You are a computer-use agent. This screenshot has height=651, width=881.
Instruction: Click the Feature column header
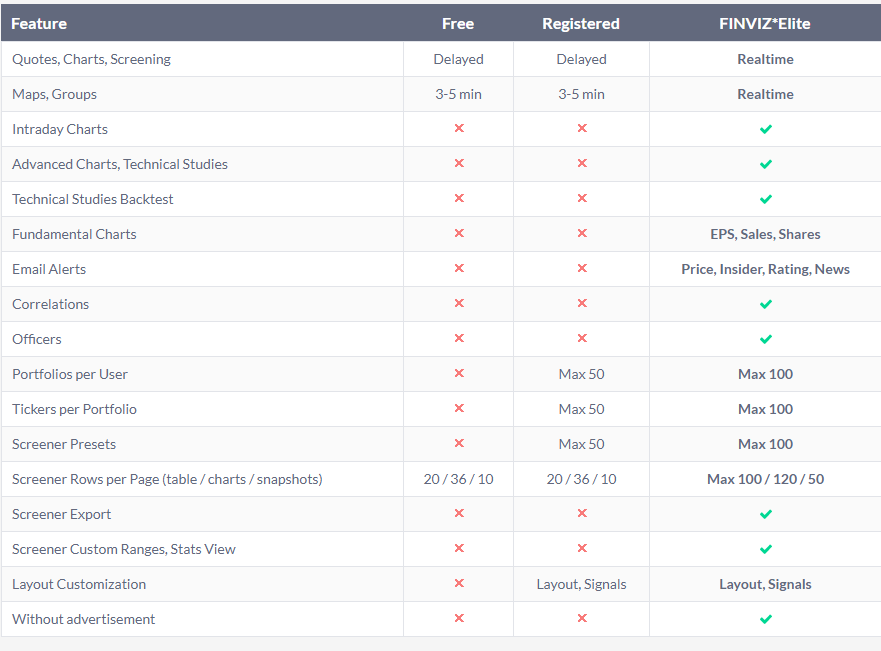click(x=39, y=24)
